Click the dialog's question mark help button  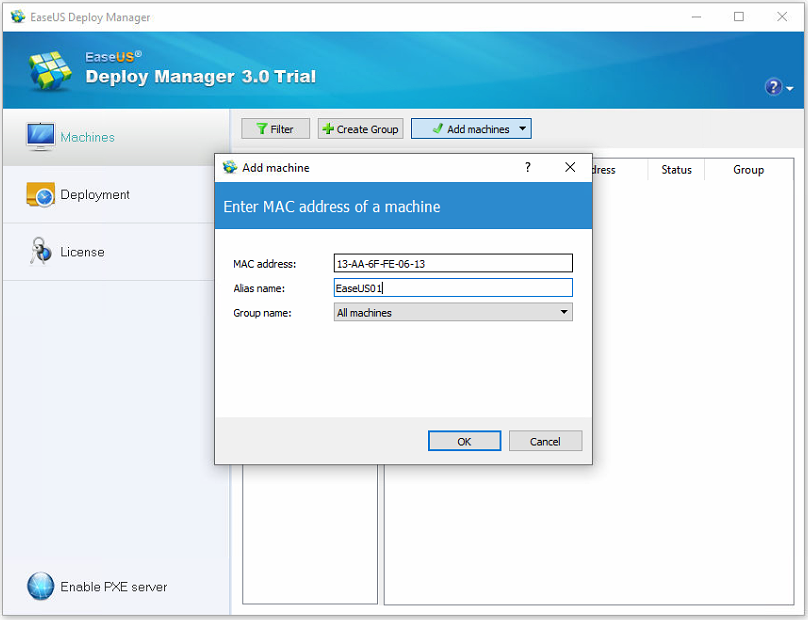tap(528, 167)
